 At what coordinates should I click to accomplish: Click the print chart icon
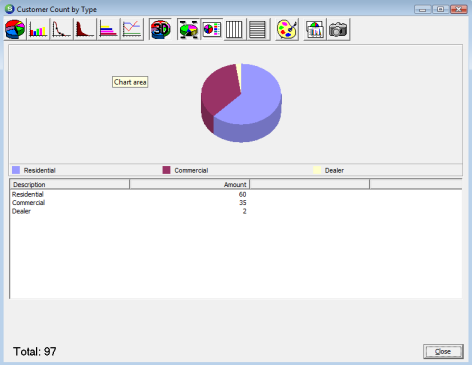[x=315, y=29]
